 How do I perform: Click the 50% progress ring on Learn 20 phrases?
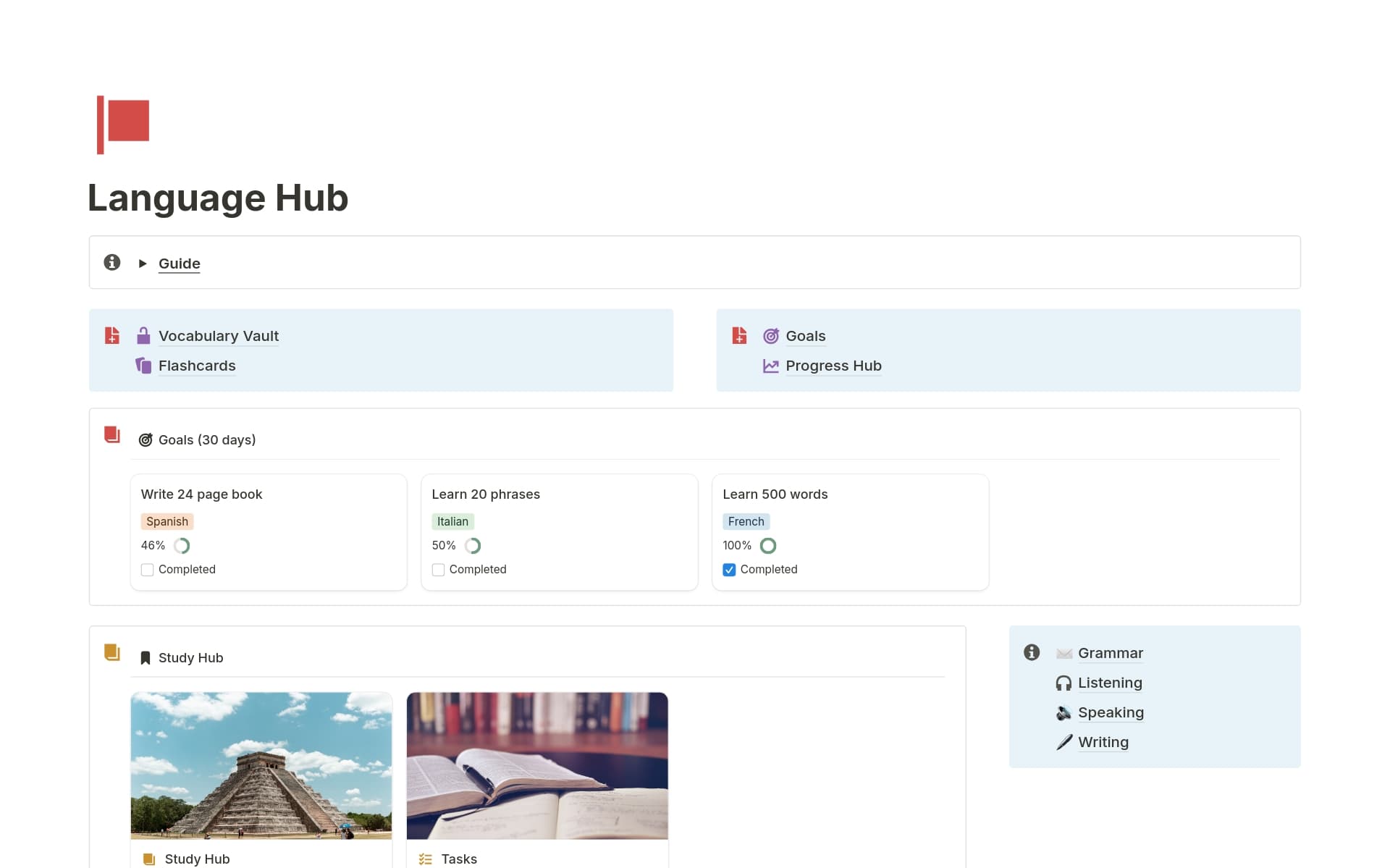[473, 545]
